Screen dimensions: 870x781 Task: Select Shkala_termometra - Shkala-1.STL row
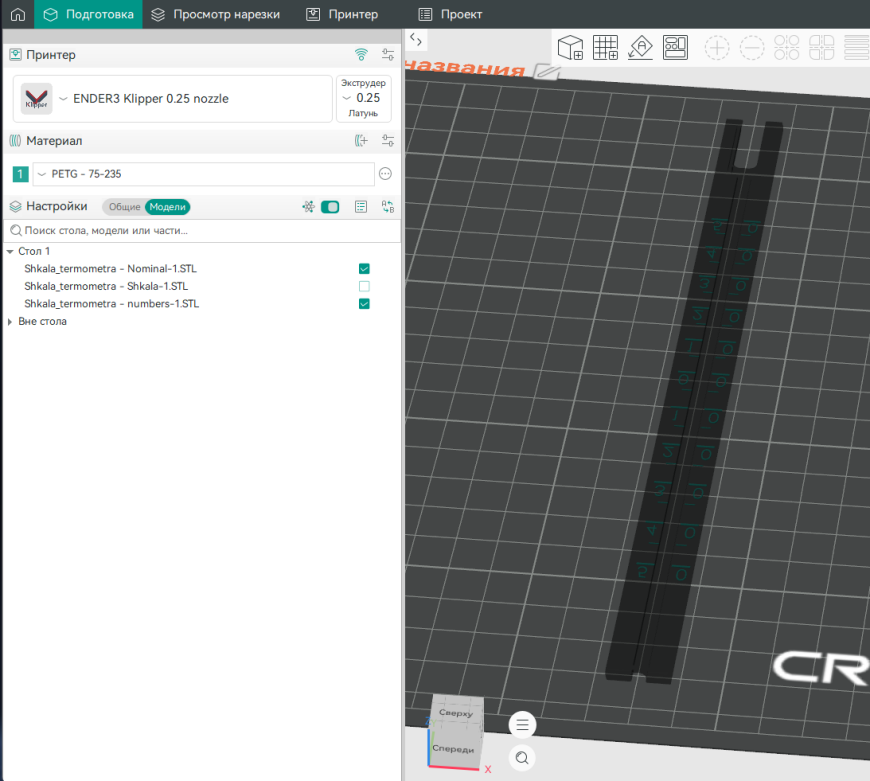coord(106,286)
